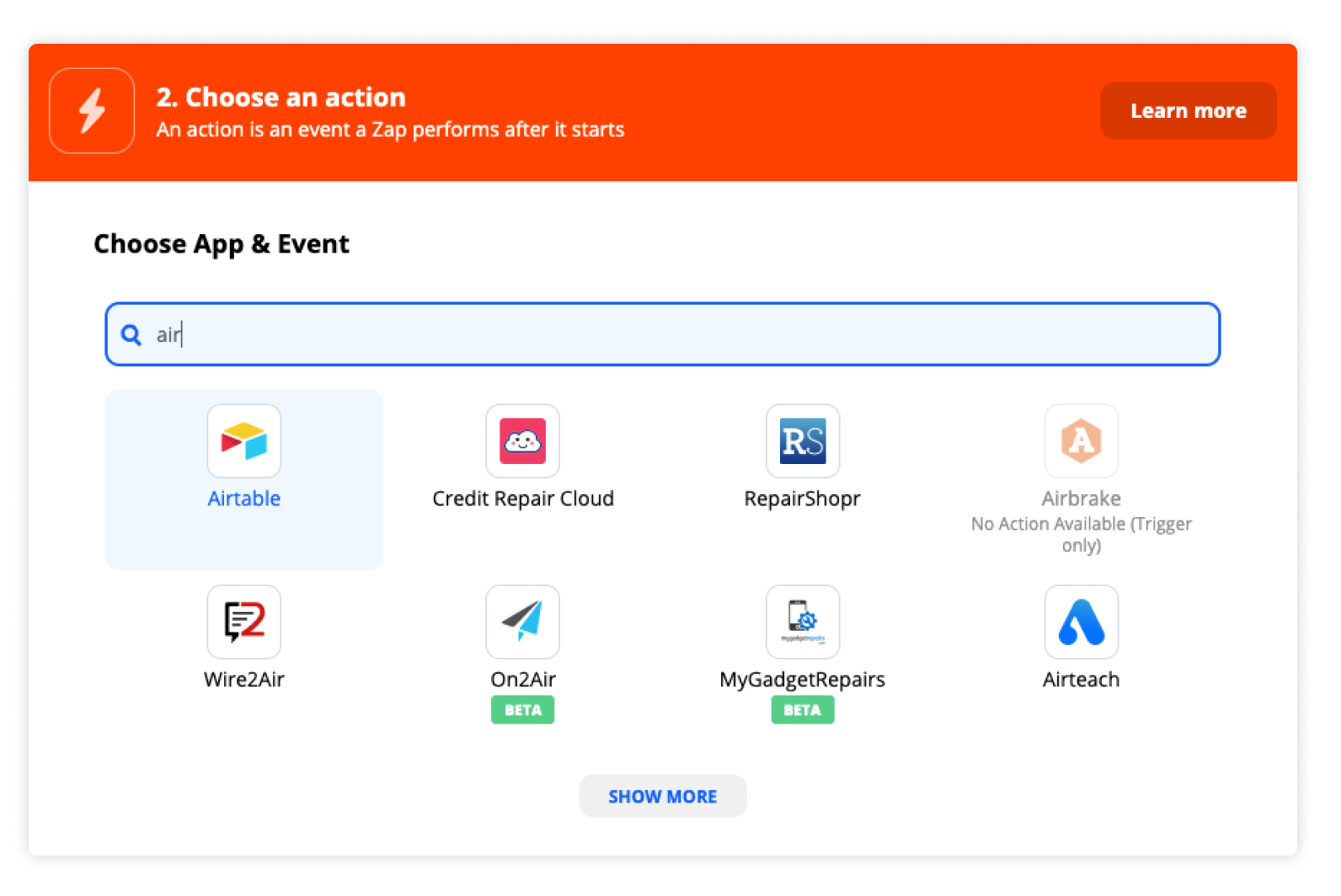Click the Airteach label
This screenshot has height=896, width=1341.
tap(1081, 680)
